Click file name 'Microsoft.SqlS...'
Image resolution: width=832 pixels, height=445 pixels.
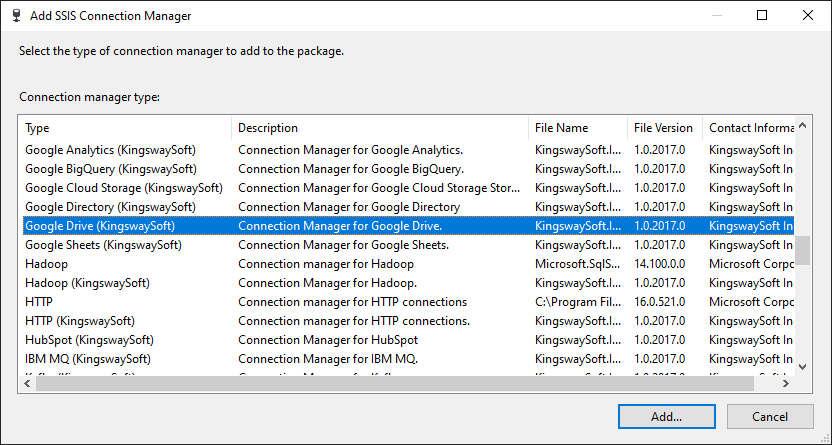(577, 264)
